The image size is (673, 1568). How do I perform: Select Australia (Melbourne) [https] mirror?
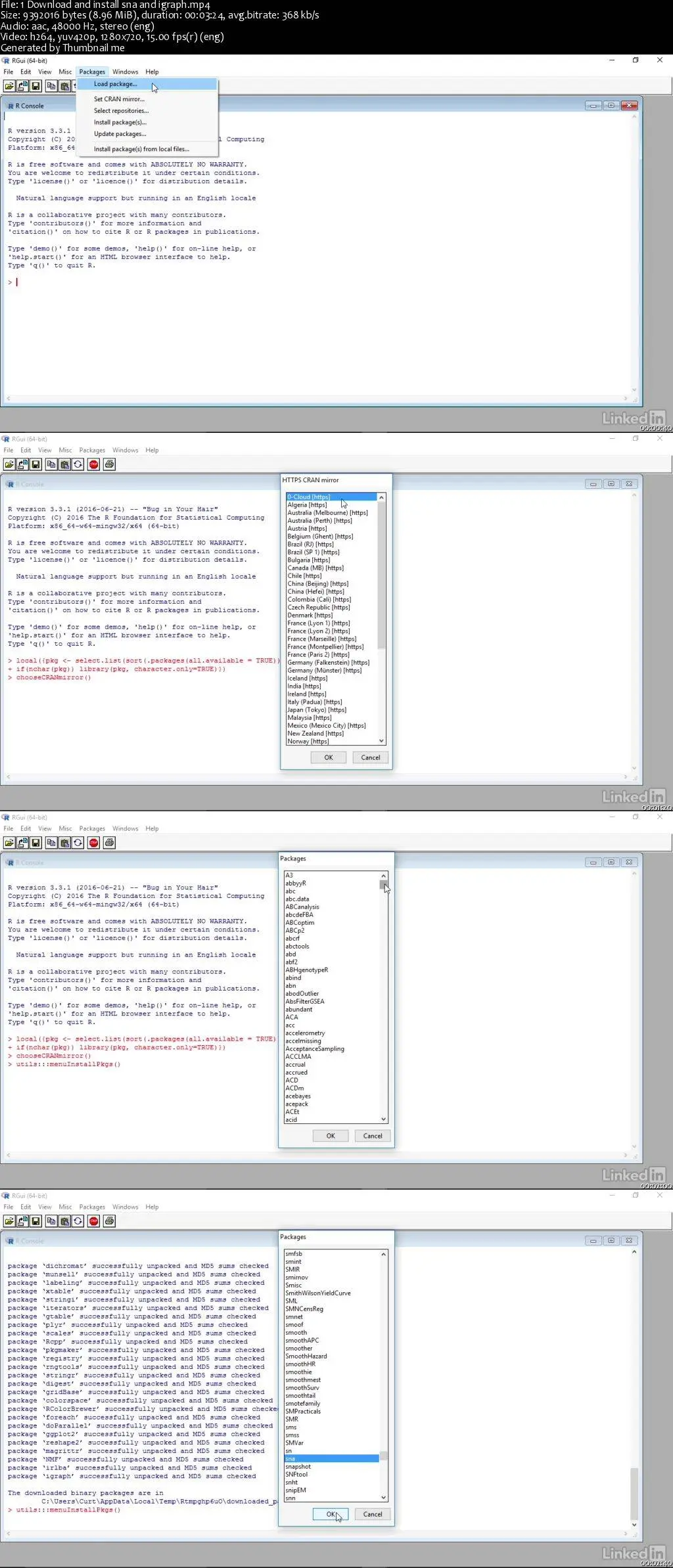click(331, 513)
